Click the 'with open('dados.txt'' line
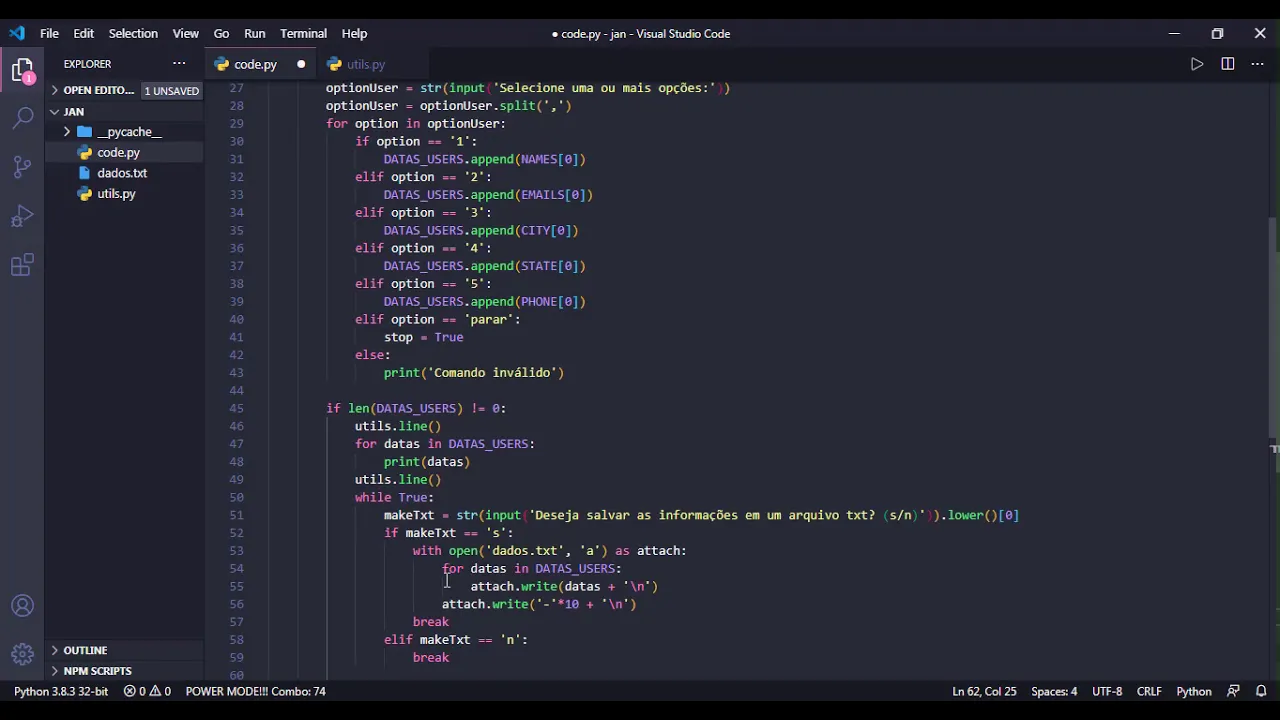Viewport: 1280px width, 720px height. click(x=550, y=550)
